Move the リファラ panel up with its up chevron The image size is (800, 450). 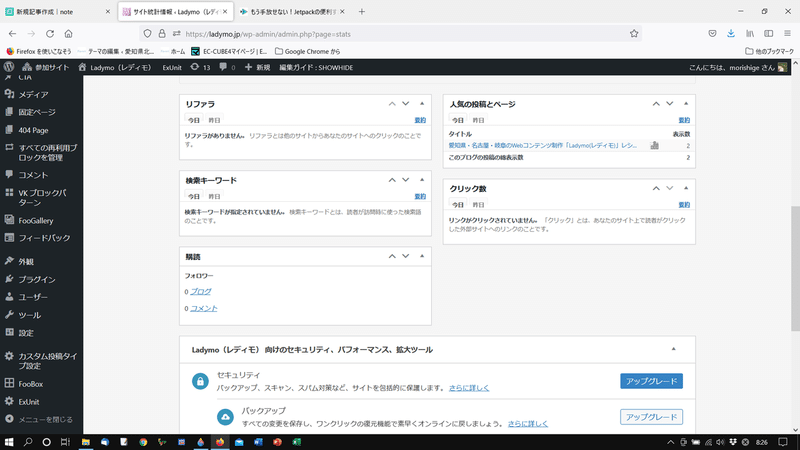(x=392, y=104)
